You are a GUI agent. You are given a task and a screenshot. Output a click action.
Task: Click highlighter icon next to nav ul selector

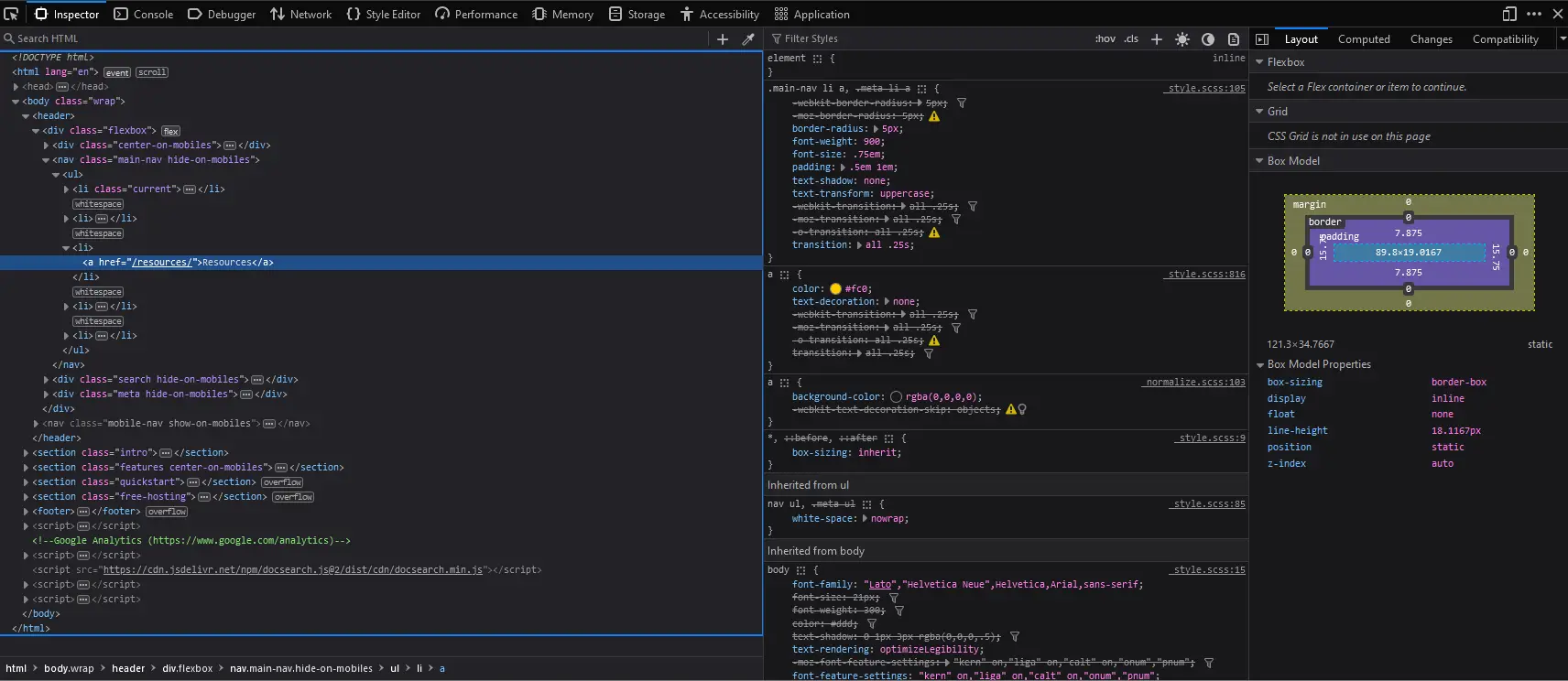[866, 504]
